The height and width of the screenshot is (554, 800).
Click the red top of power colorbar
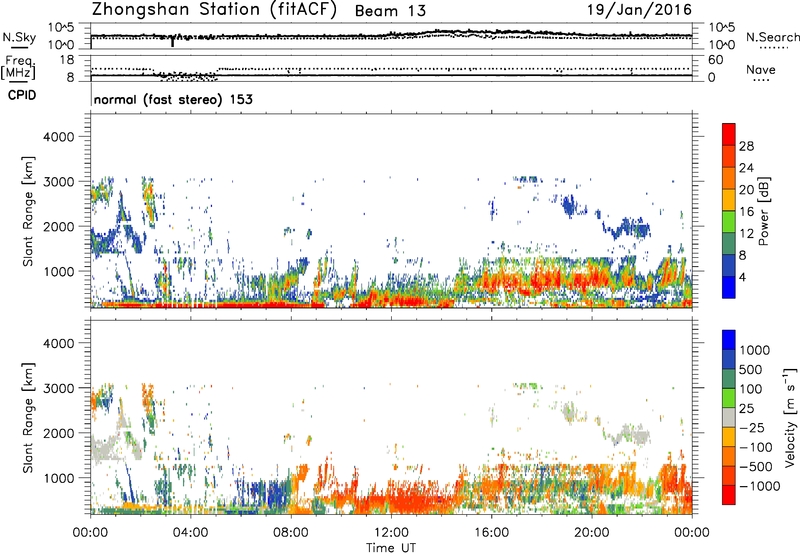pos(729,135)
